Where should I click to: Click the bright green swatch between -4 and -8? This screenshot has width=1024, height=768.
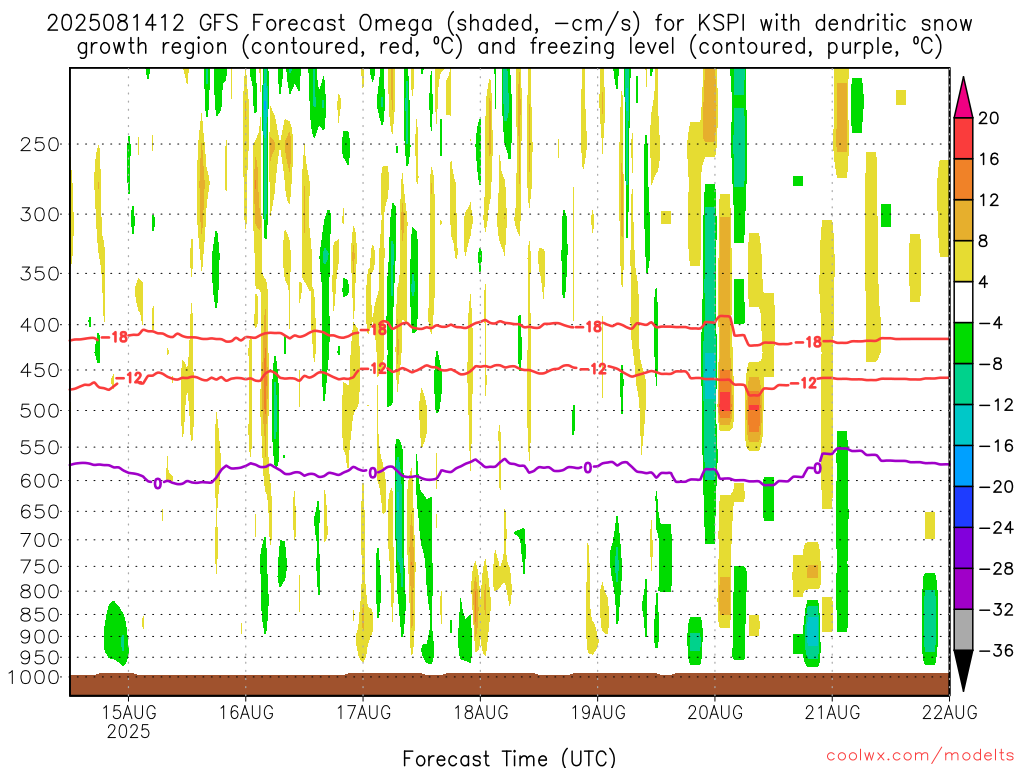[963, 343]
